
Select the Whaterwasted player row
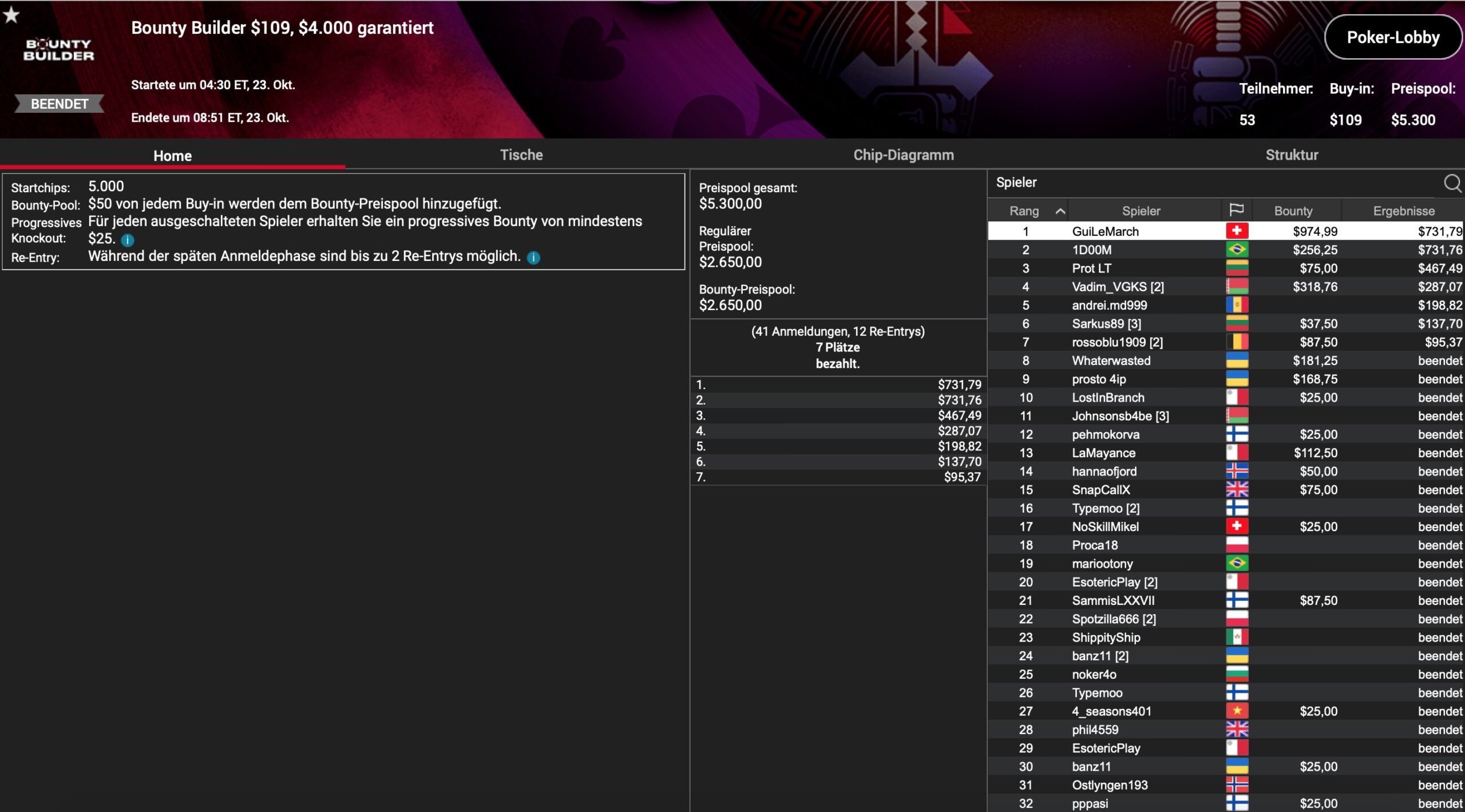pyautogui.click(x=1111, y=361)
